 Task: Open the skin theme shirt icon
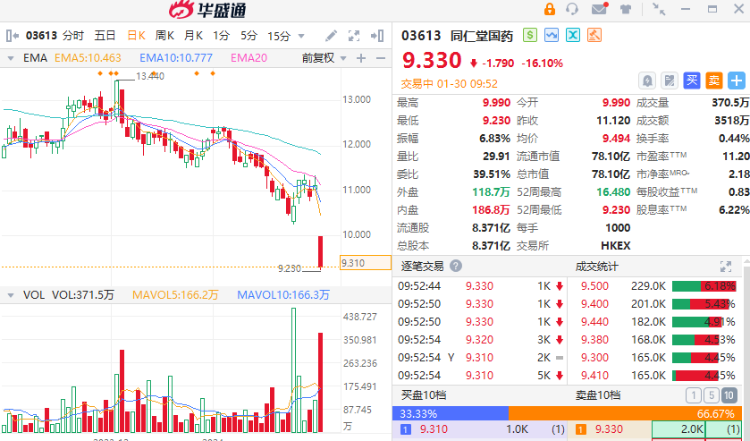pyautogui.click(x=625, y=9)
